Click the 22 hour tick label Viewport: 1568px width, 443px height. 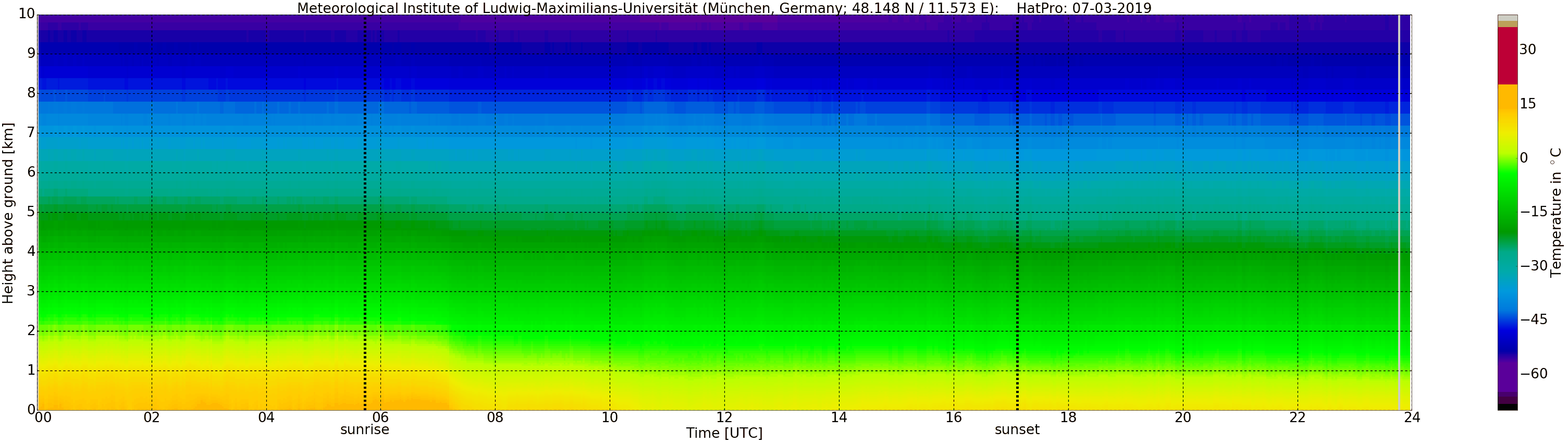[1297, 418]
